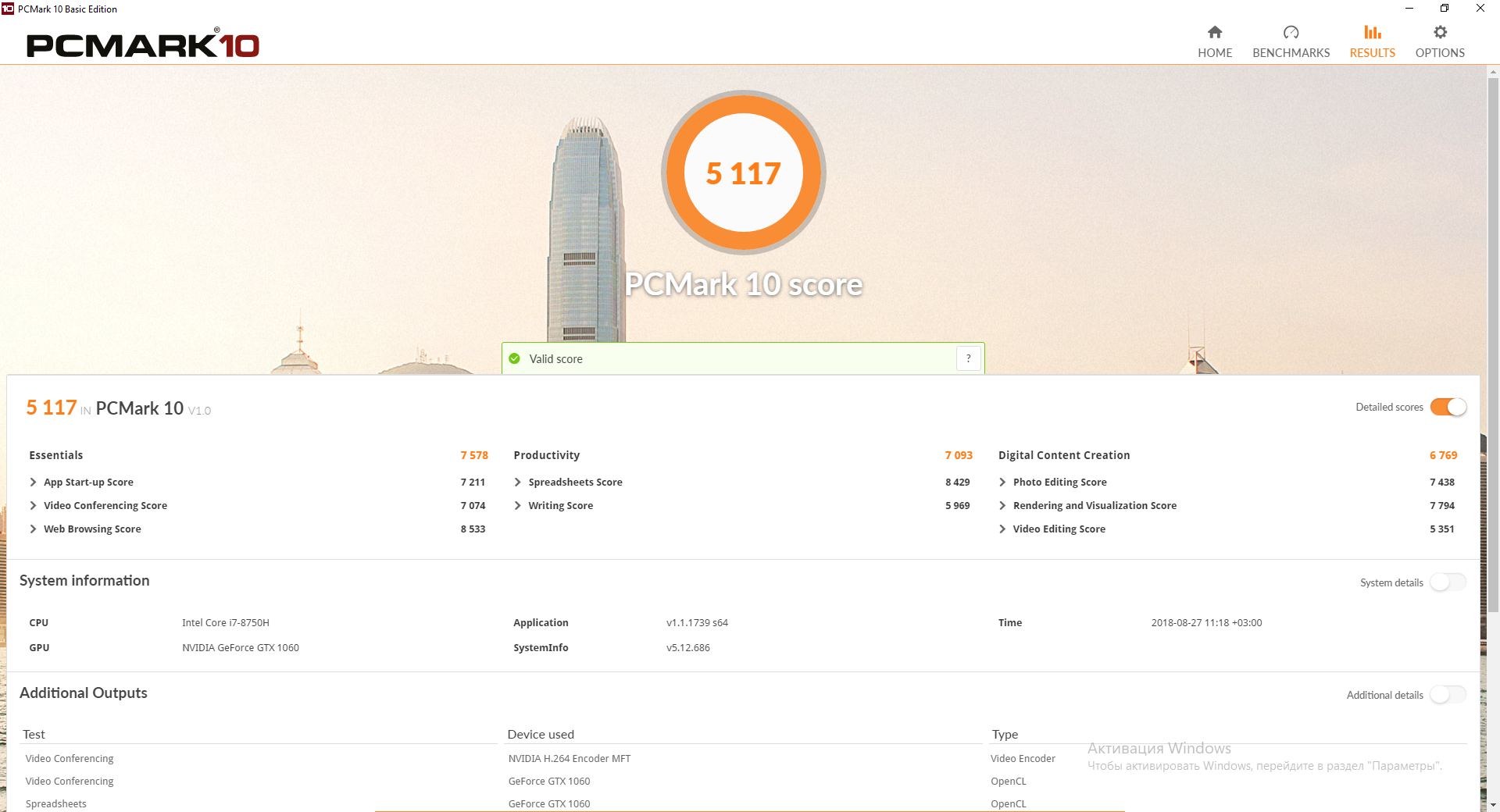Image resolution: width=1500 pixels, height=812 pixels.
Task: Go to the HOME tab label
Action: tap(1215, 53)
